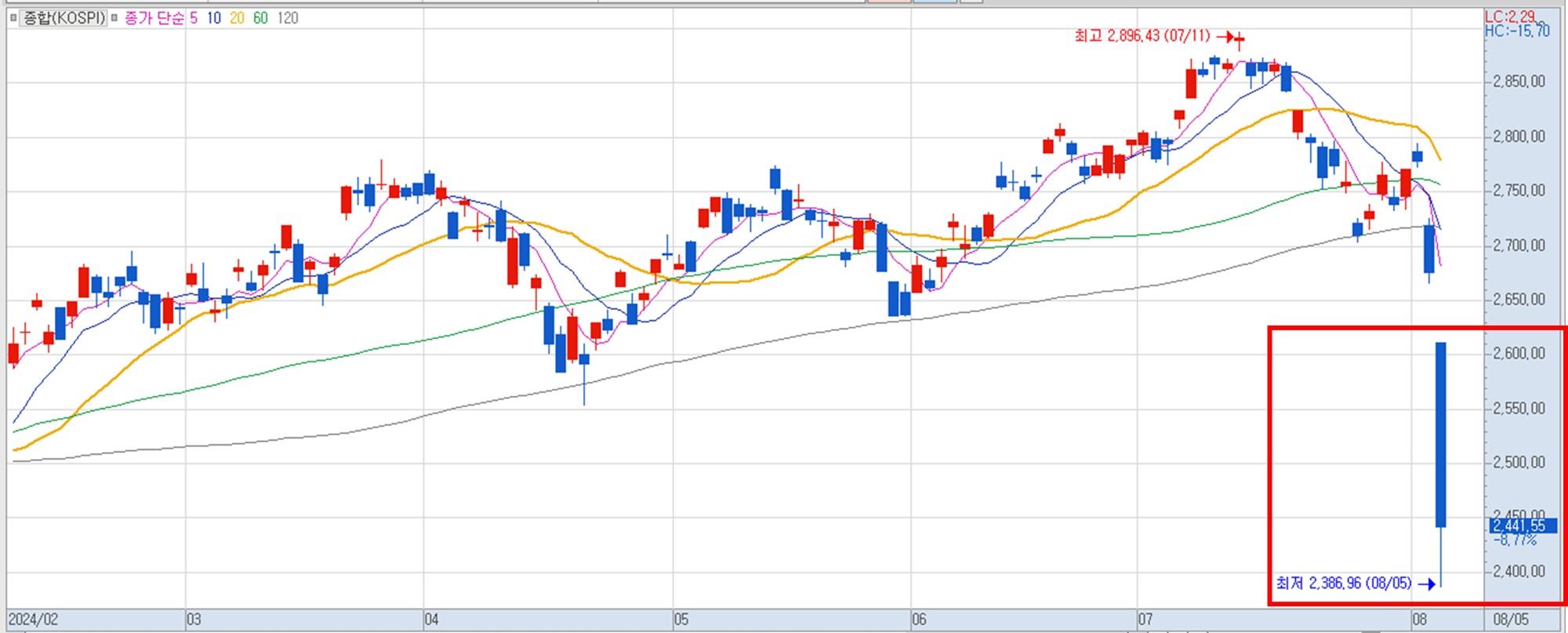1568x633 pixels.
Task: Click the LC:2.29 indicator text
Action: coord(1510,16)
